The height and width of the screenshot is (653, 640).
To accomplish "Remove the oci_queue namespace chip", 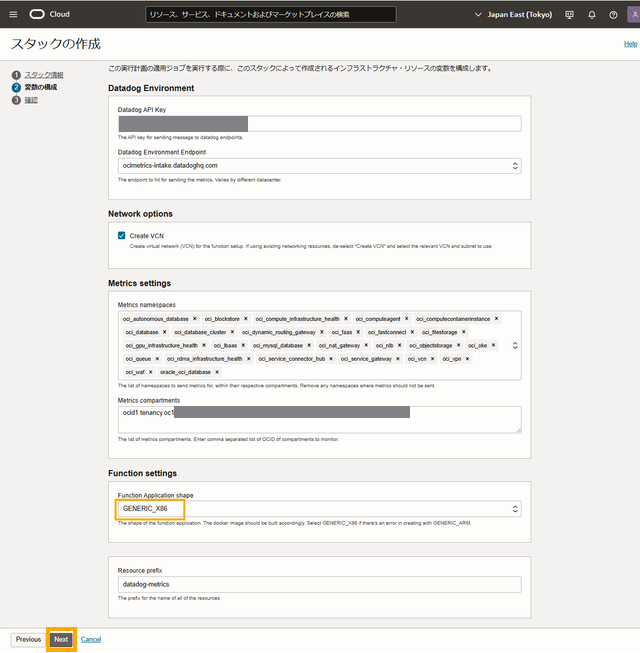I will click(x=157, y=359).
